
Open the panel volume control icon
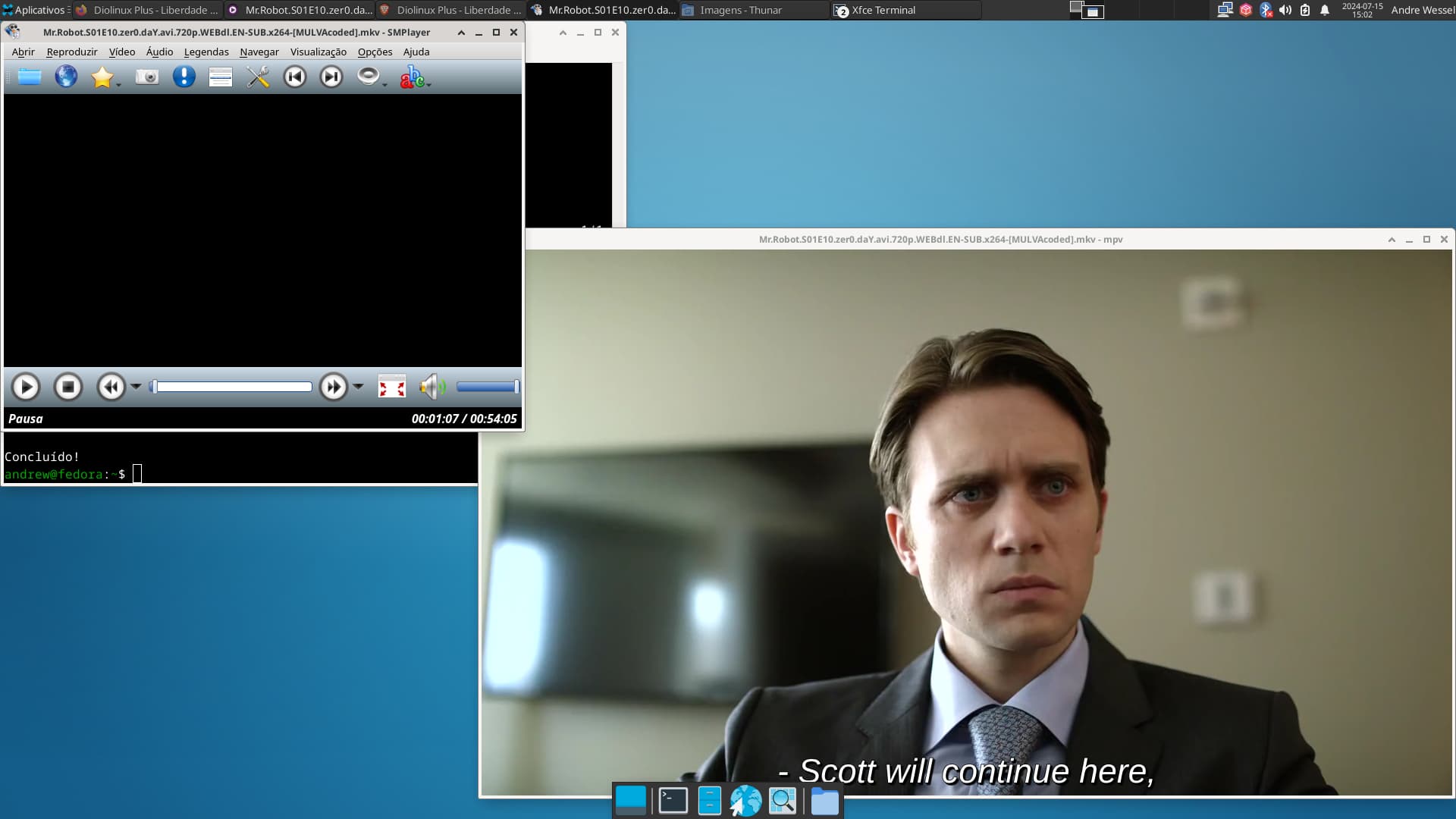point(1285,10)
